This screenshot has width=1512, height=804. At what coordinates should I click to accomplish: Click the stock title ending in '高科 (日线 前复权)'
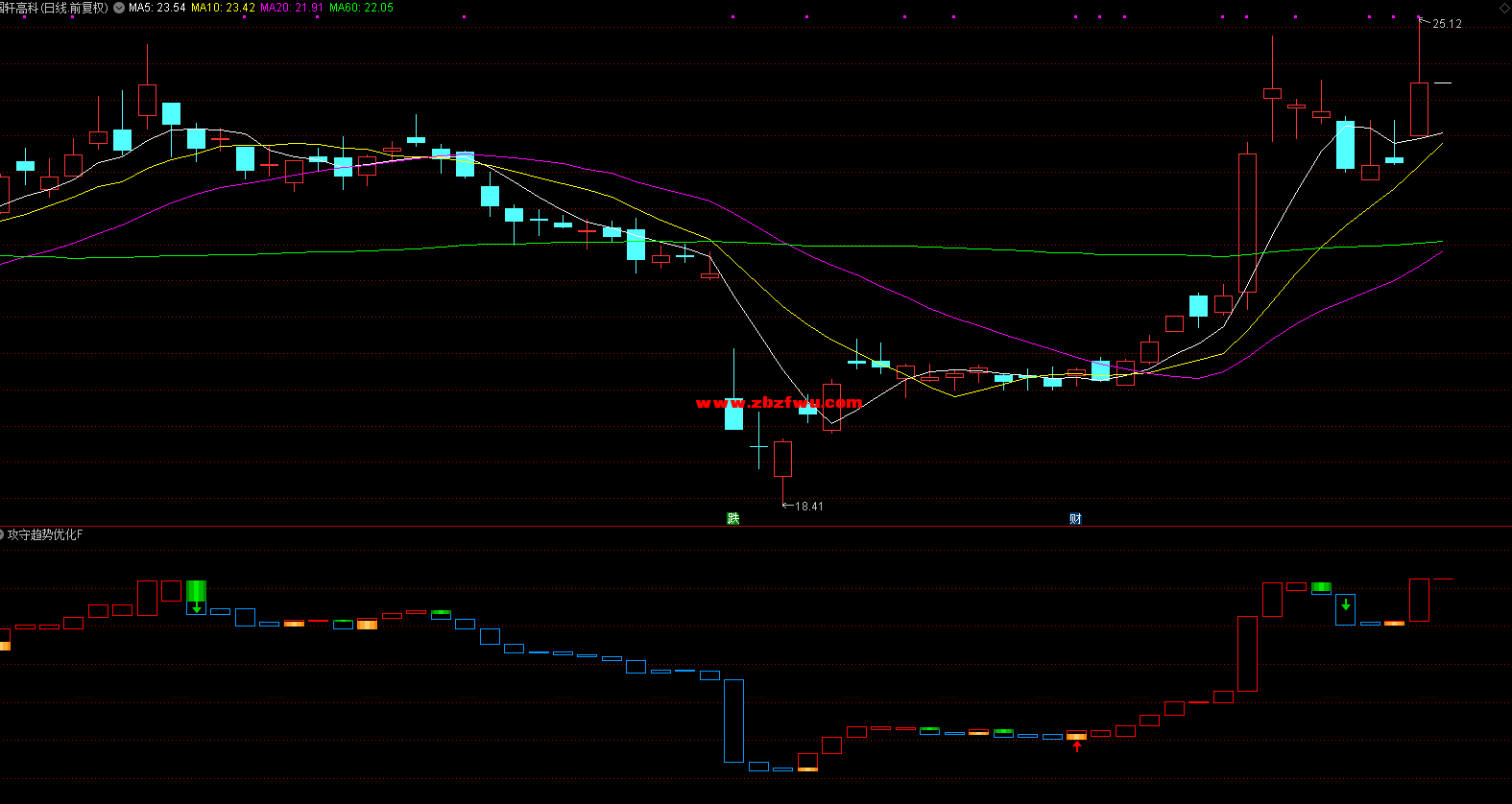[x=55, y=8]
